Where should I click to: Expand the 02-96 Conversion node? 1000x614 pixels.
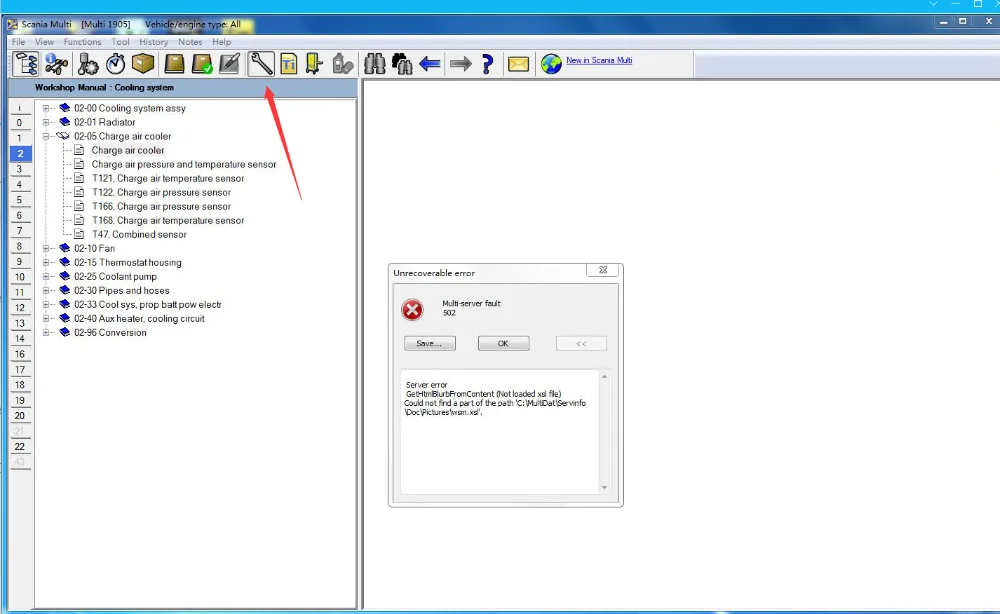[46, 333]
